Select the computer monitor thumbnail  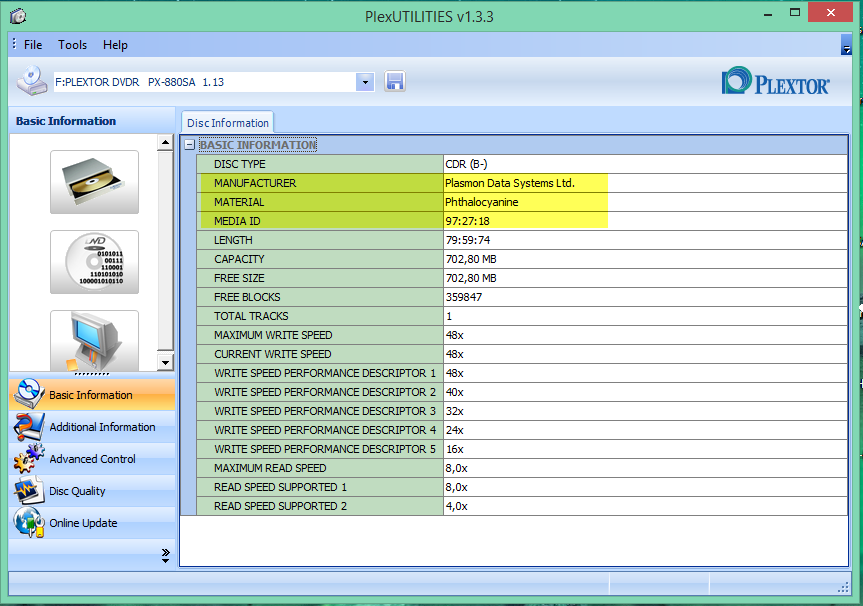[94, 341]
